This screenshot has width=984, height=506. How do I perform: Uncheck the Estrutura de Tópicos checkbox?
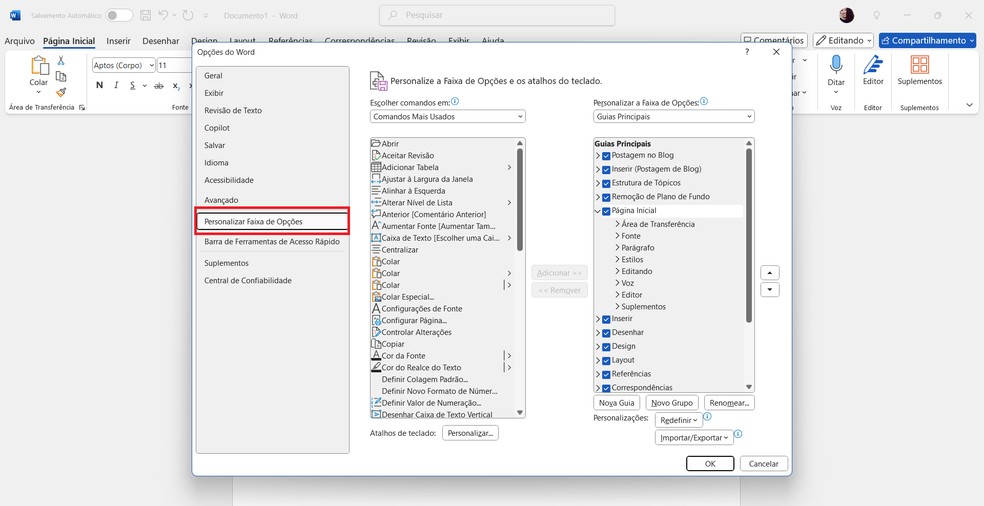(x=606, y=183)
